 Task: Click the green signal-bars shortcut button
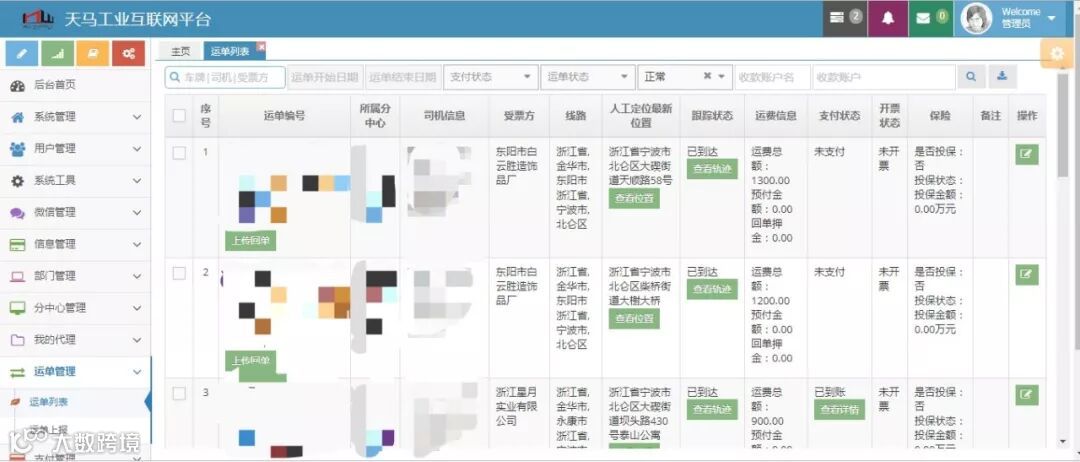click(x=57, y=53)
